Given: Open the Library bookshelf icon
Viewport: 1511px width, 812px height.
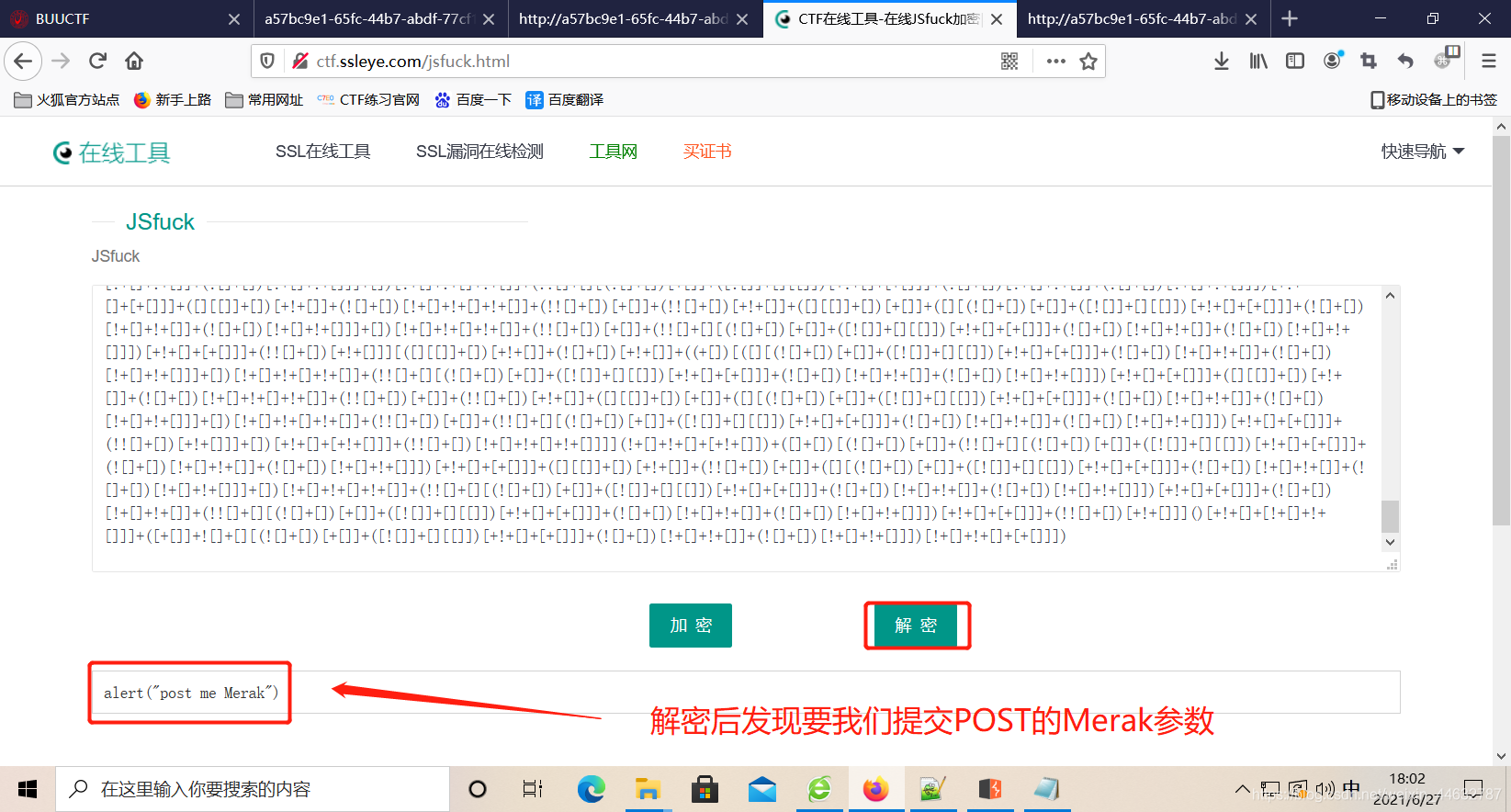Looking at the screenshot, I should (x=1258, y=62).
